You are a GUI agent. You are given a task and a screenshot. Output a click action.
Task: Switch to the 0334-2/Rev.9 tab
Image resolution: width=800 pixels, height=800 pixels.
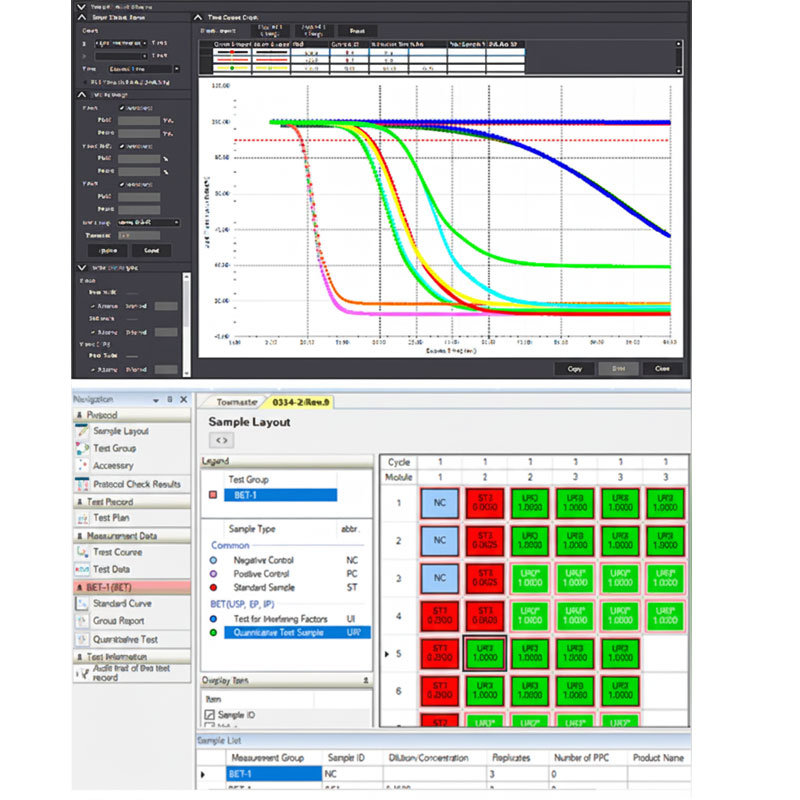pyautogui.click(x=299, y=402)
